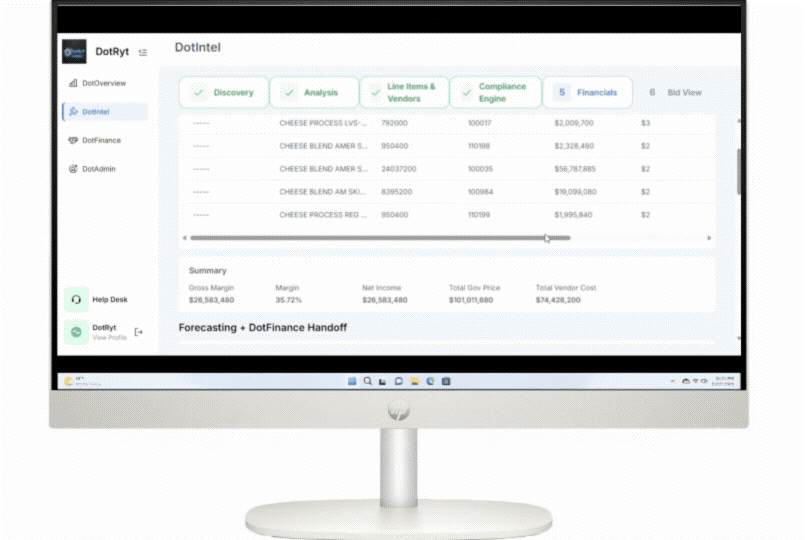Click the right arrow of table scrollbar
The height and width of the screenshot is (540, 805).
tap(709, 238)
